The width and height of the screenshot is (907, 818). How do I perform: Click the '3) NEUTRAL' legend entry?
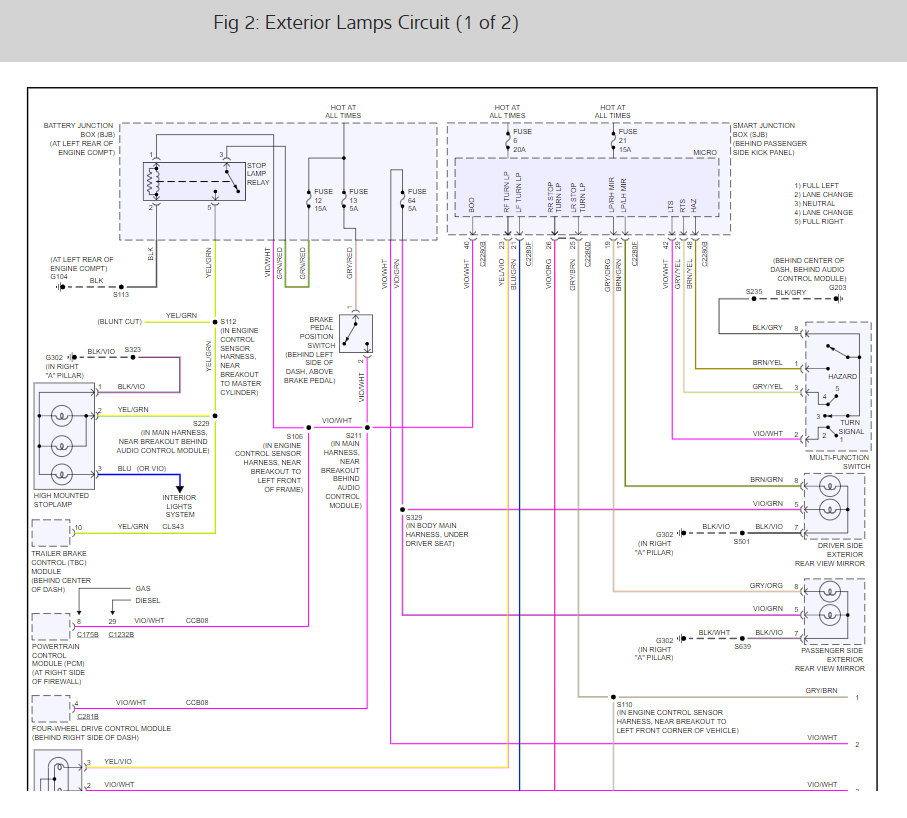pos(814,204)
